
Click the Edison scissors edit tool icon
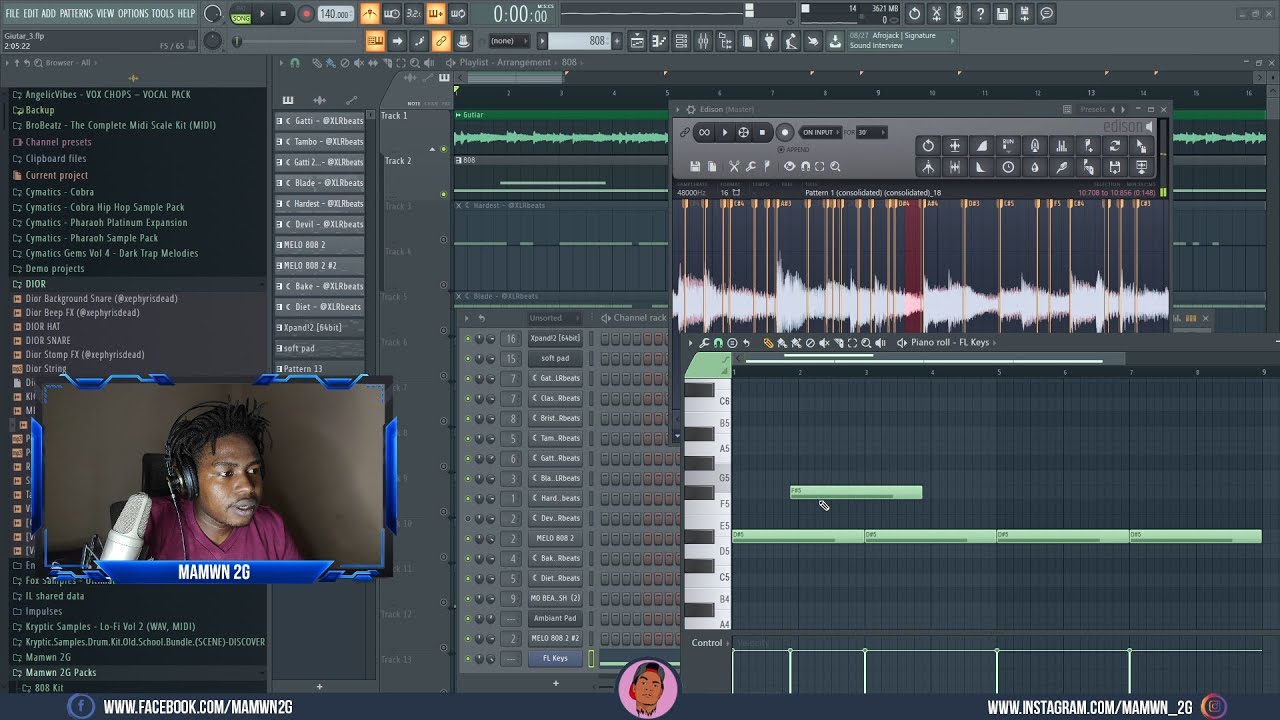(x=734, y=166)
